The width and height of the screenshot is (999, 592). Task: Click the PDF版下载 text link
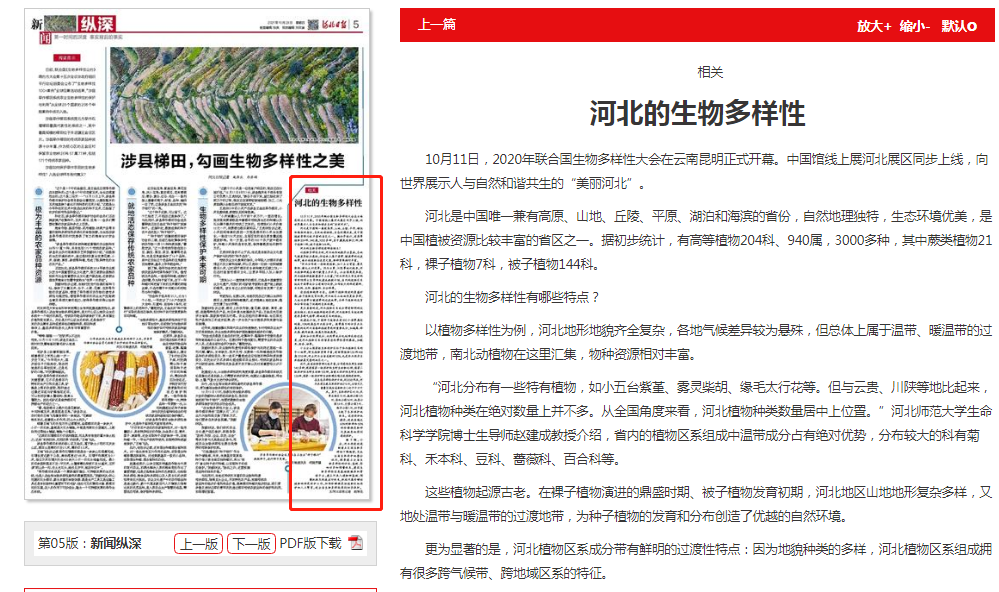pyautogui.click(x=310, y=544)
